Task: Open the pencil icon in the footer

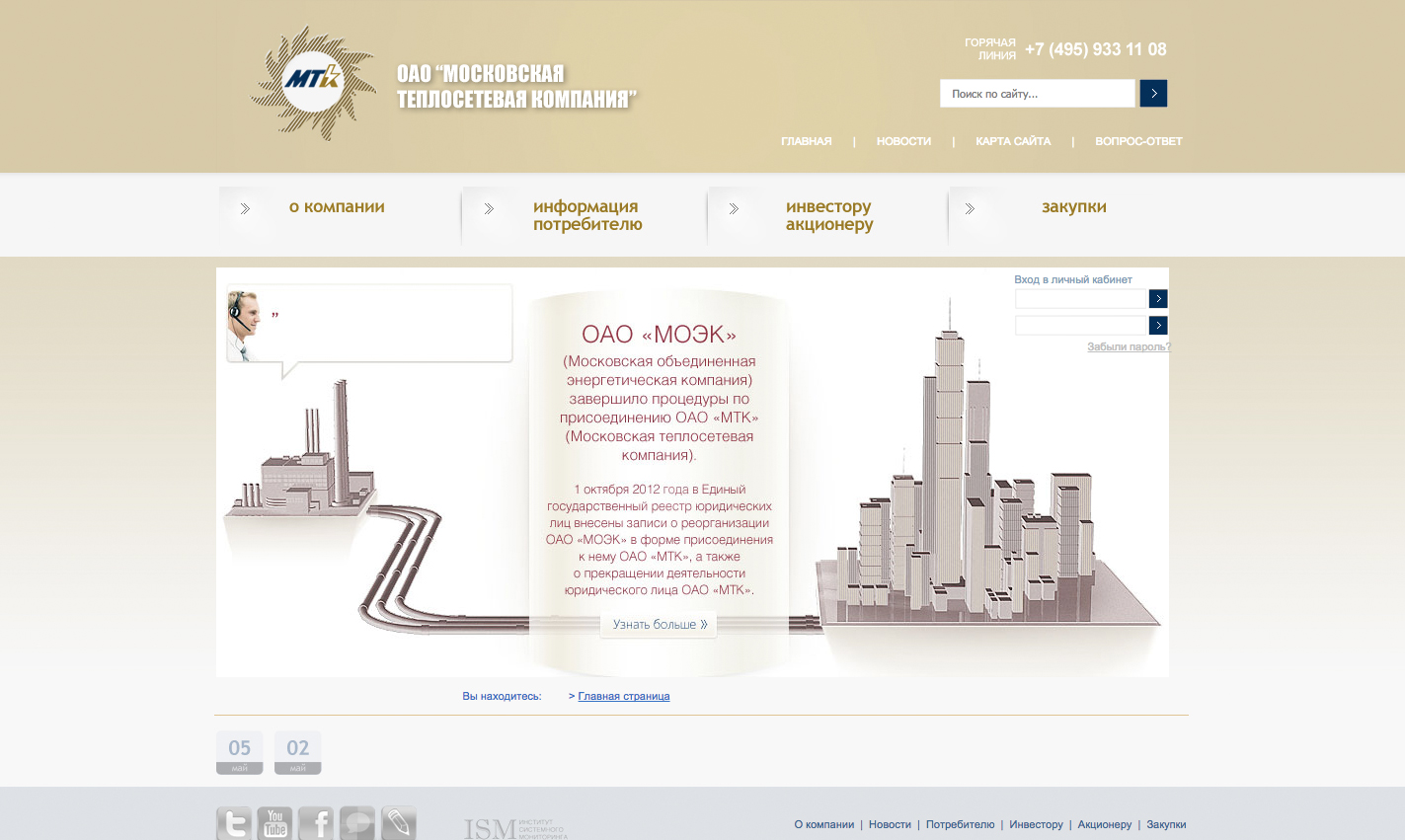Action: (x=399, y=823)
